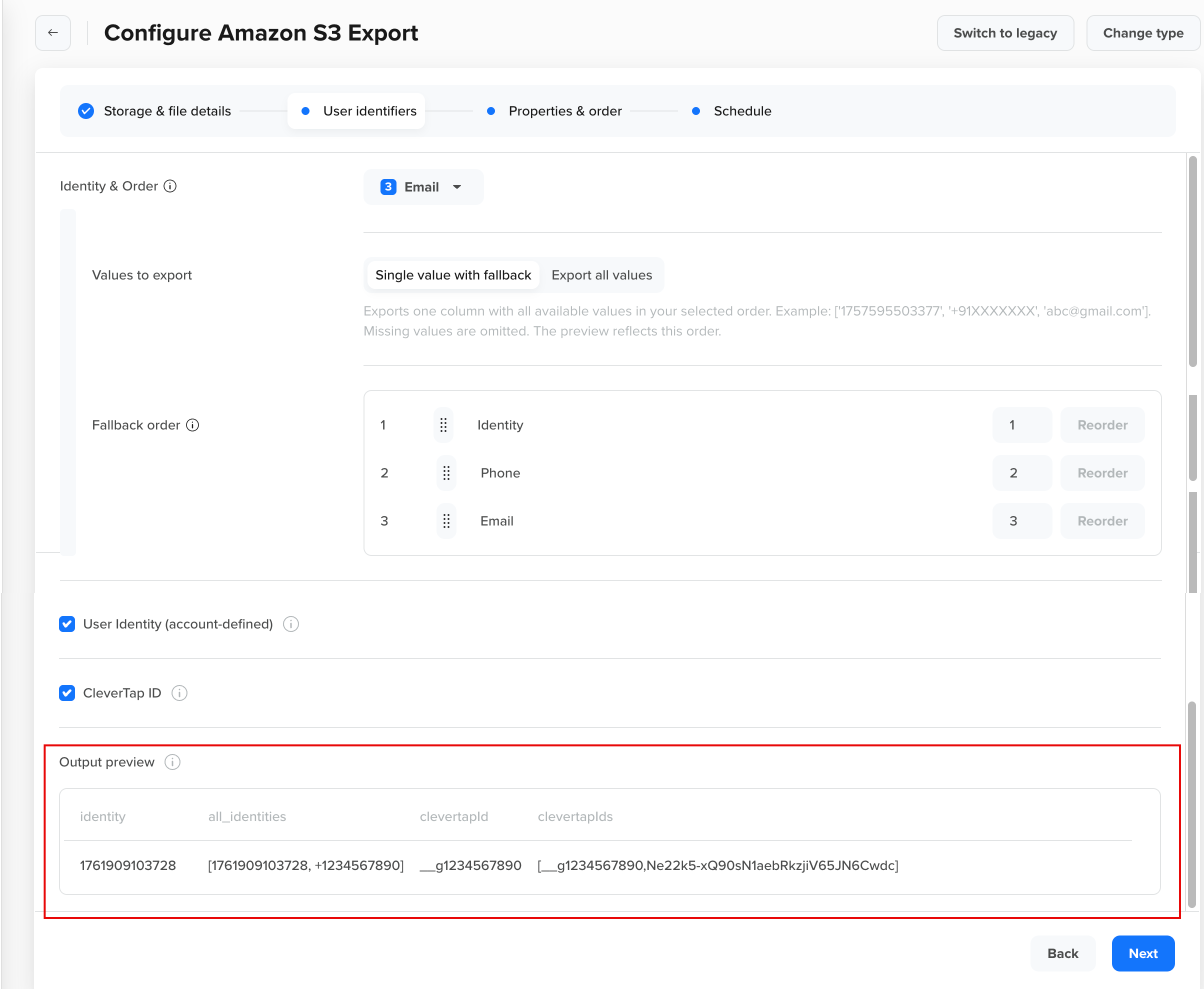Click the Fallback order info icon
This screenshot has height=989, width=1204.
192,425
